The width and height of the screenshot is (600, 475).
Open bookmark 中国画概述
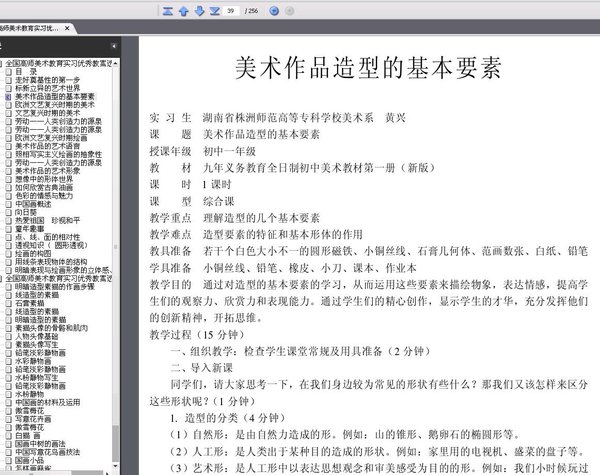33,204
